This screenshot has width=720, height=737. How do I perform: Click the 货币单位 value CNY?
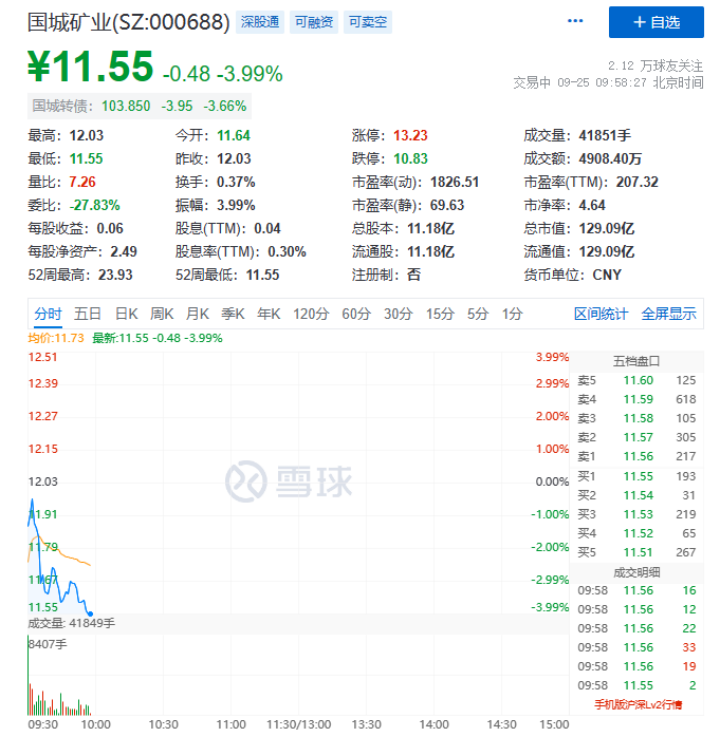pos(607,274)
